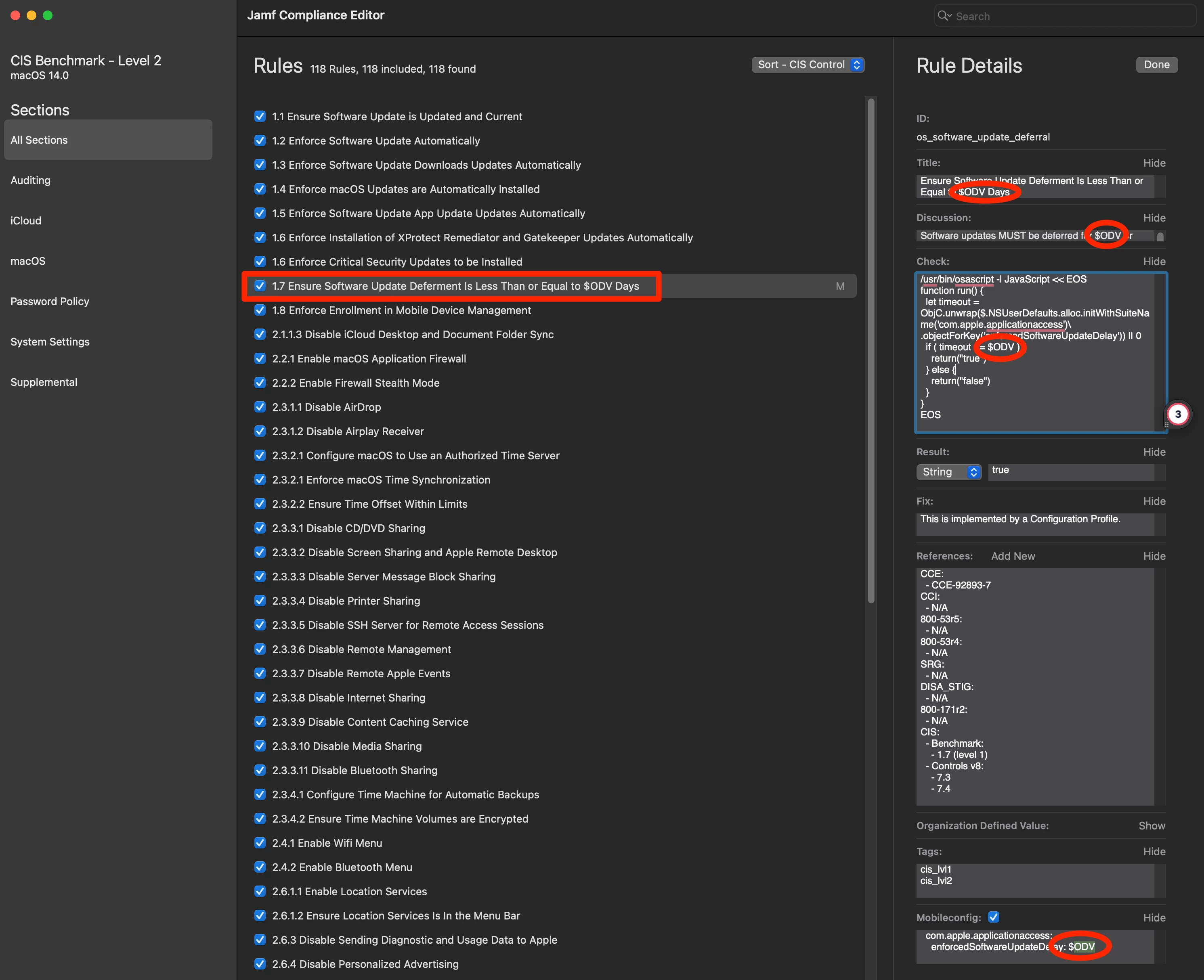Toggle checkbox for 1.4 Enforce macOS Updates
1204x980 pixels.
tap(260, 189)
